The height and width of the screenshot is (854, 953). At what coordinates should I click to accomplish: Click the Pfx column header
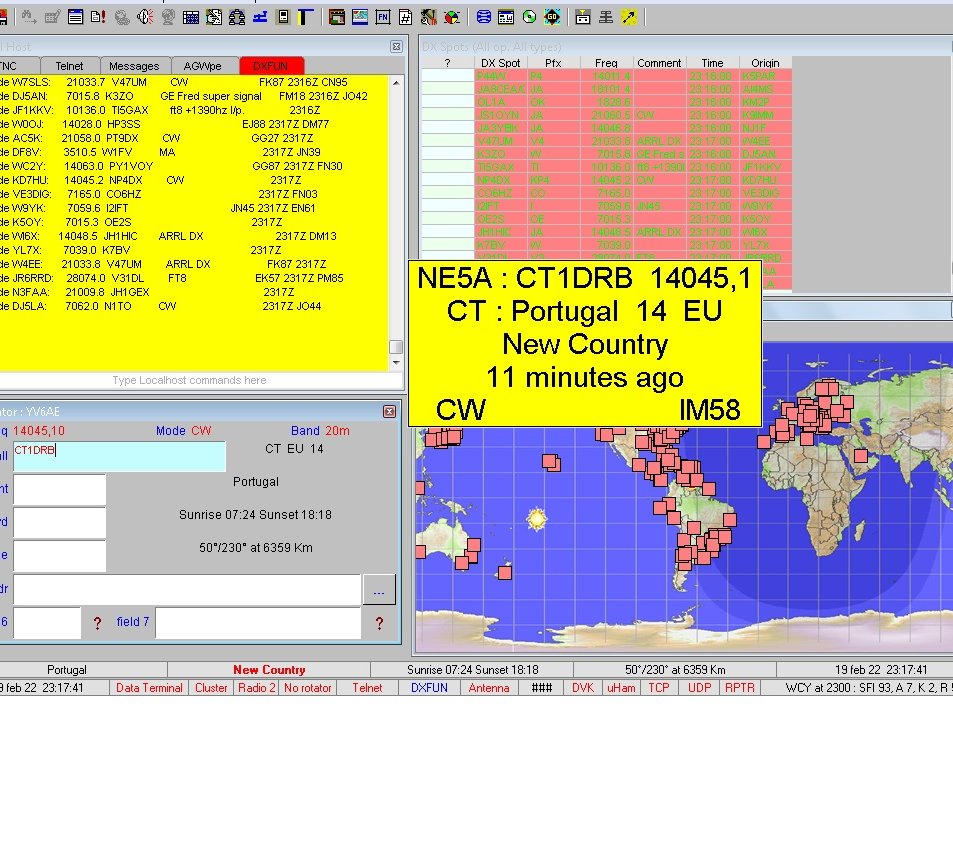[554, 63]
